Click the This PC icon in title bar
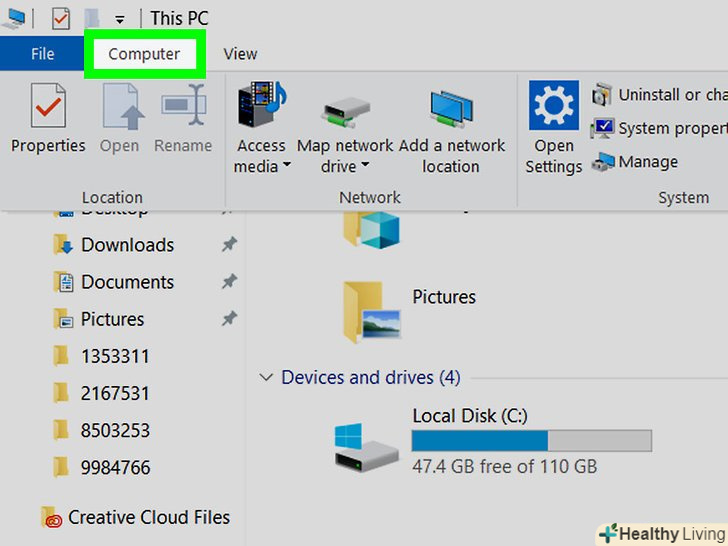Screen dimensions: 728x546 14,19
